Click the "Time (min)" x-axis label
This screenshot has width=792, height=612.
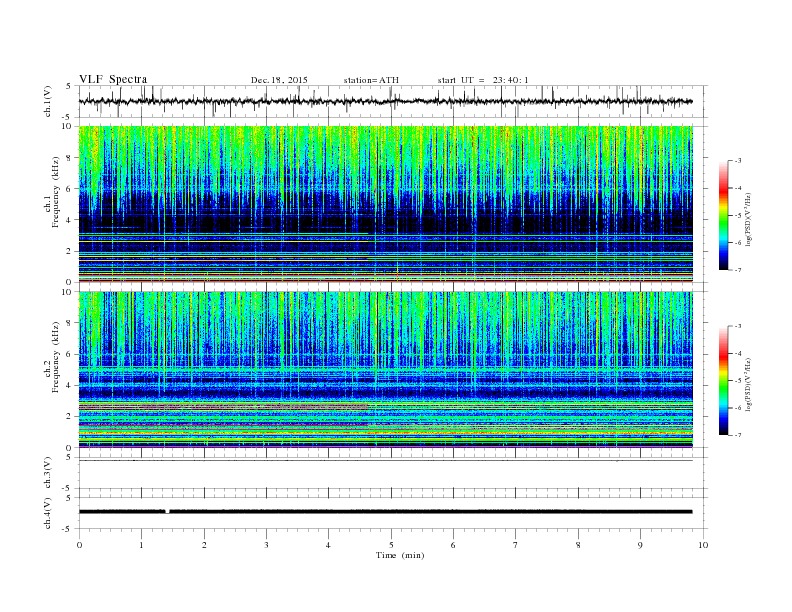pos(400,555)
